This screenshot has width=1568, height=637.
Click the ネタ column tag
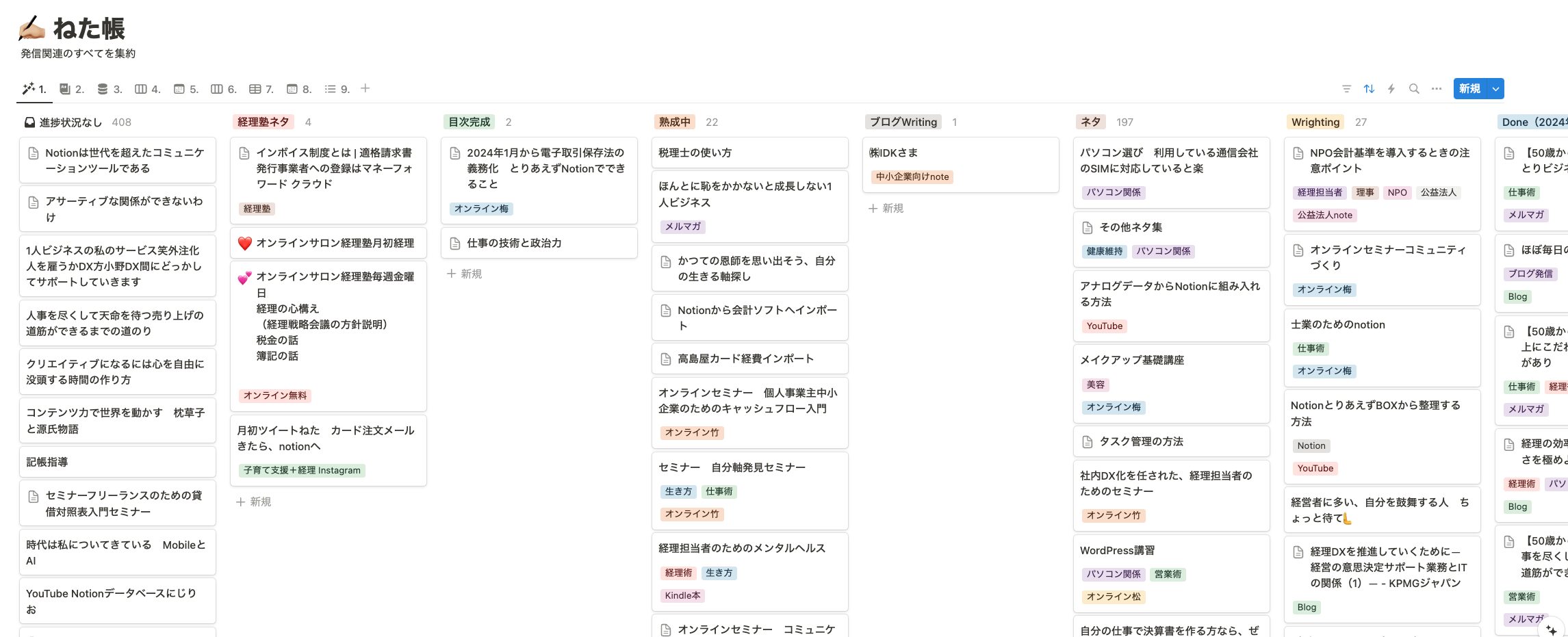point(1091,122)
